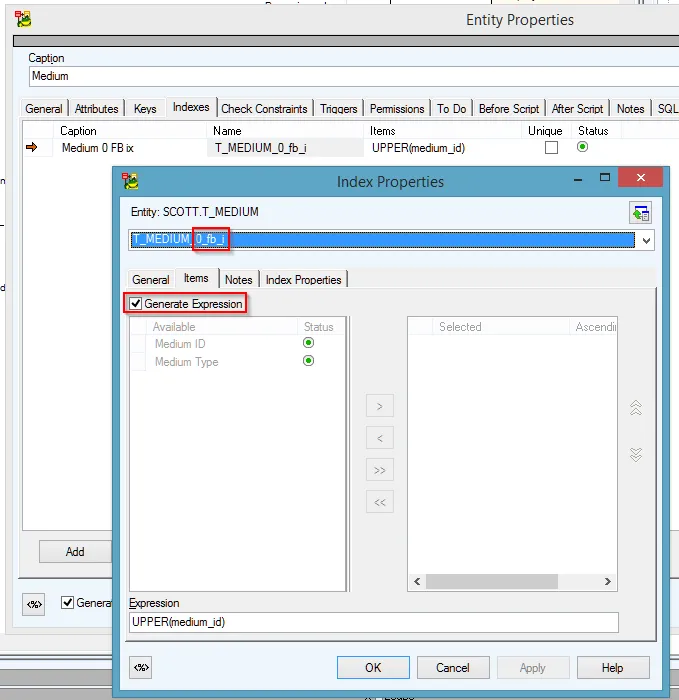Maximize the Index Properties dialog
This screenshot has width=679, height=700.
[x=605, y=178]
